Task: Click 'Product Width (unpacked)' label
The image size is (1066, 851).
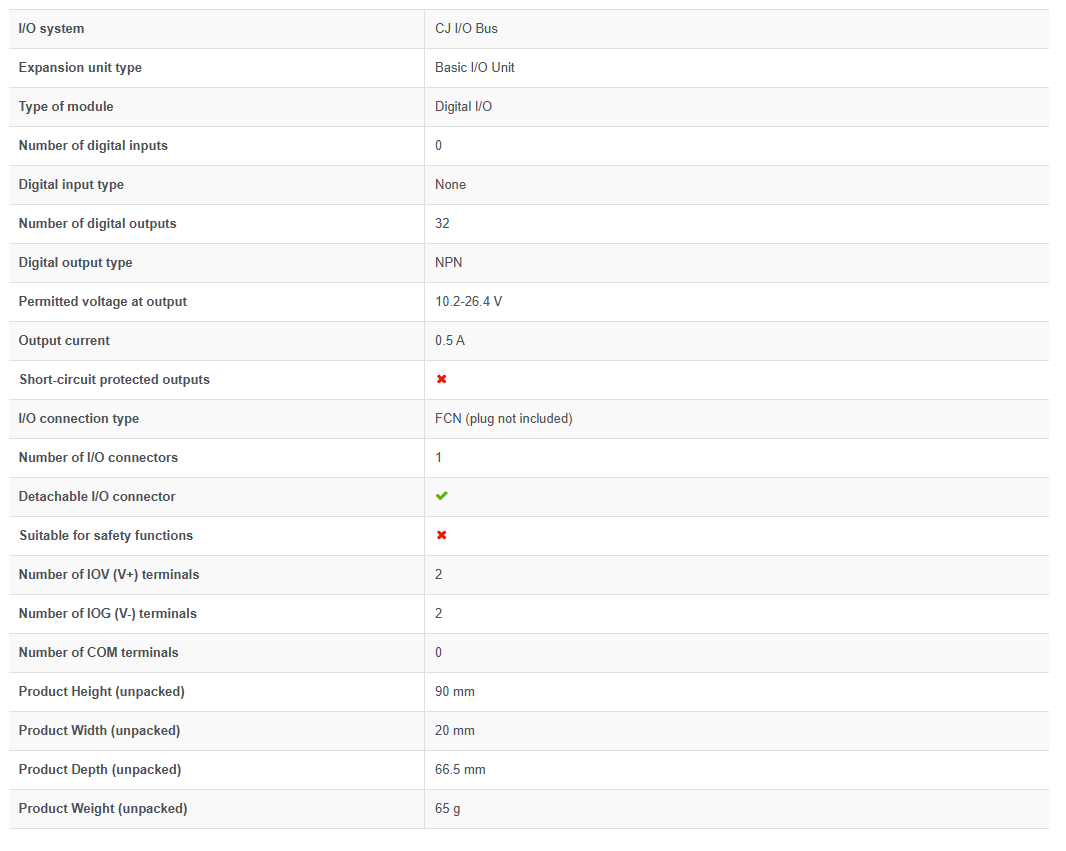Action: [99, 731]
